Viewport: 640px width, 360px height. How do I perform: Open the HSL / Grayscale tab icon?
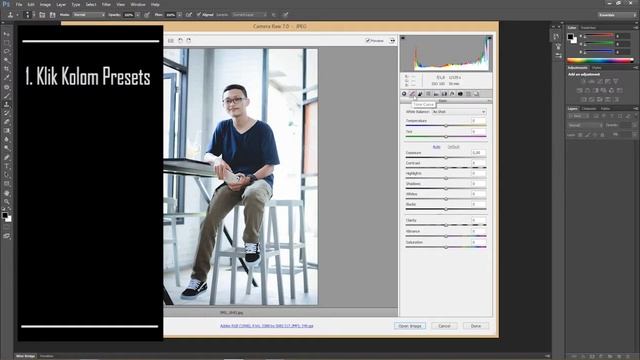pyautogui.click(x=428, y=94)
